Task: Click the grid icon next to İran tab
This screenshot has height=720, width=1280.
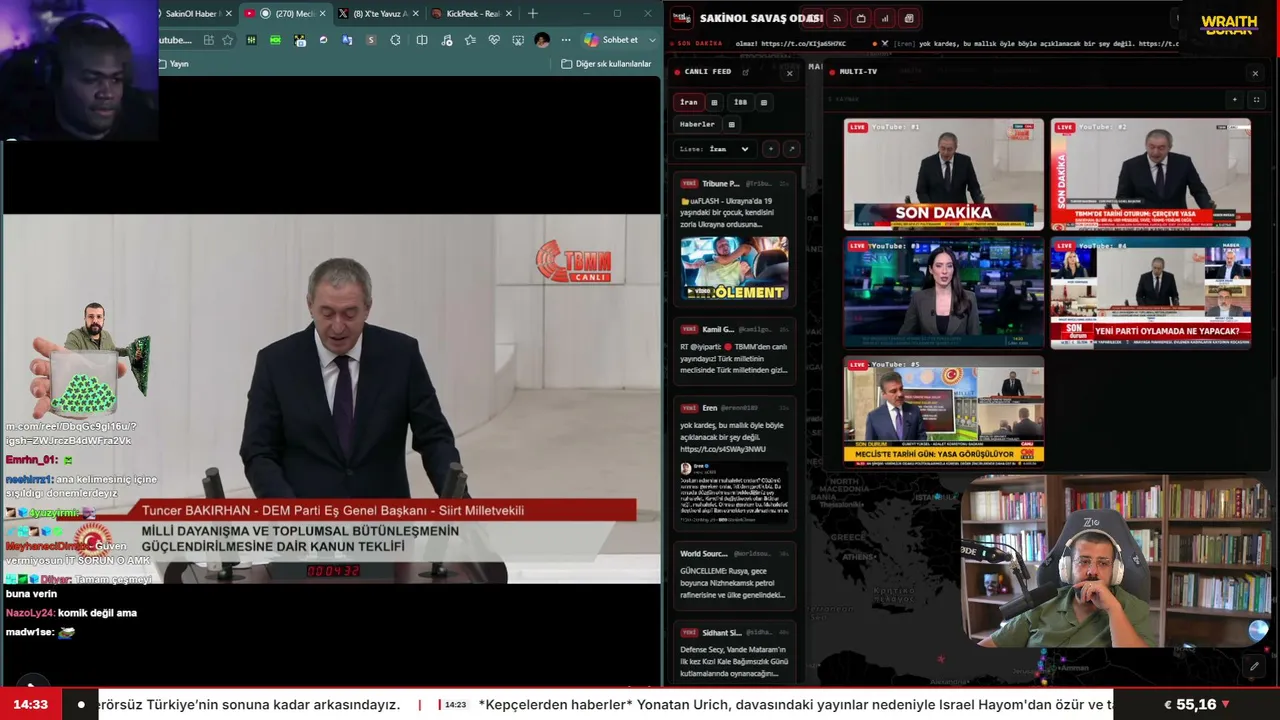Action: [x=714, y=102]
